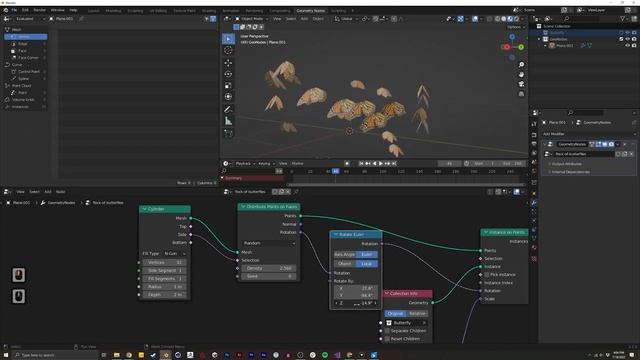Click the blue Z axis gizmo ball

512,37
